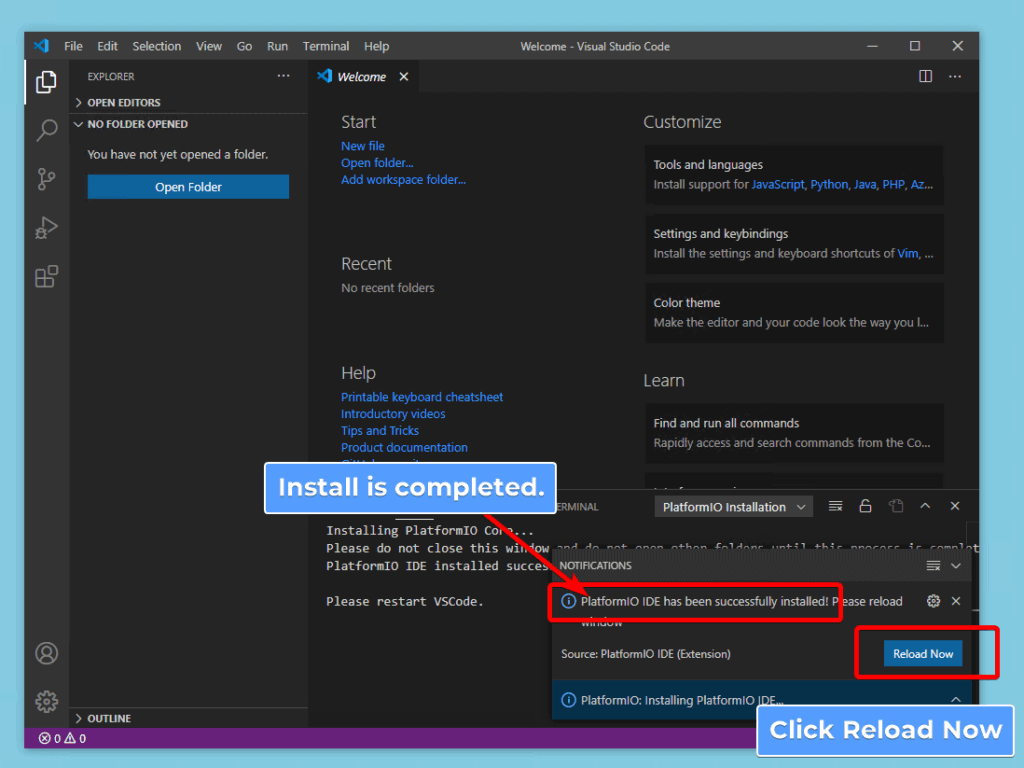1024x768 pixels.
Task: Click 'You have not yet opened a folder.' text
Action: 178,155
